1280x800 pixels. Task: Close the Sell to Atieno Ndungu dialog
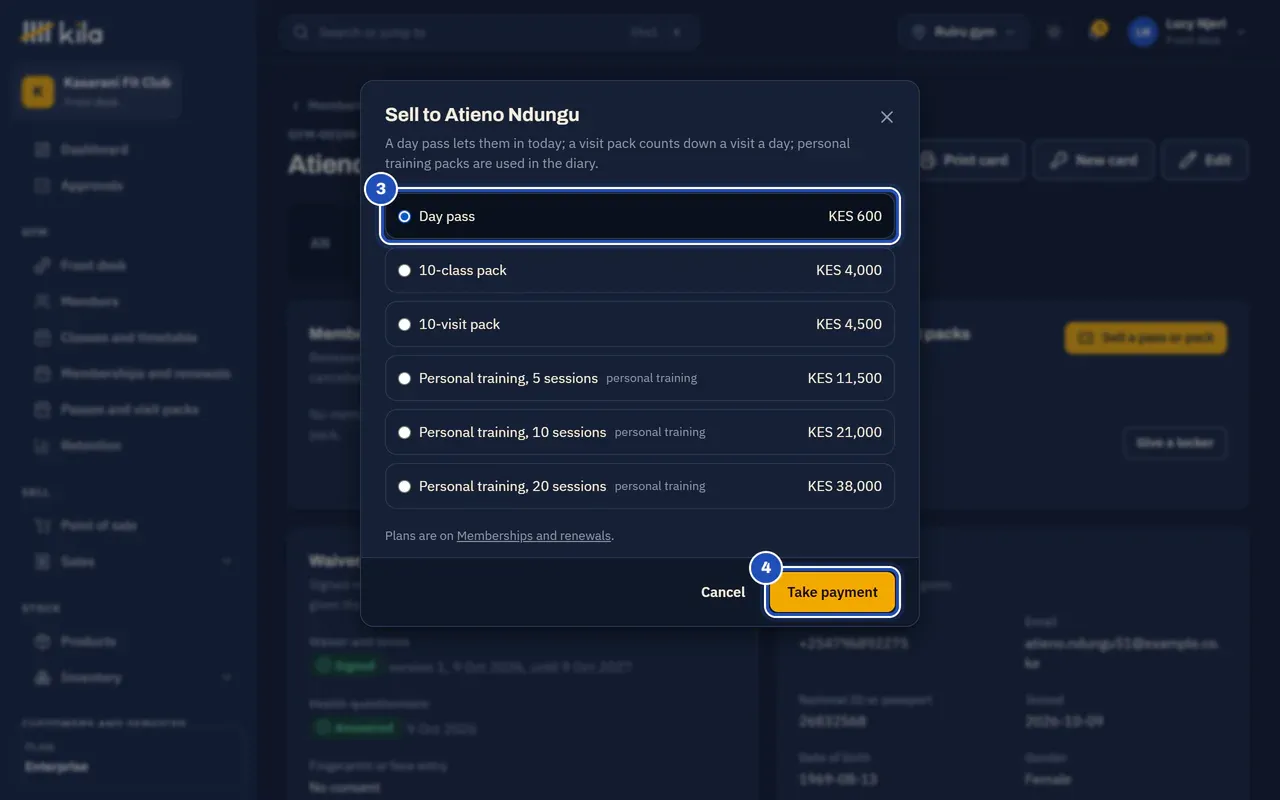(887, 117)
